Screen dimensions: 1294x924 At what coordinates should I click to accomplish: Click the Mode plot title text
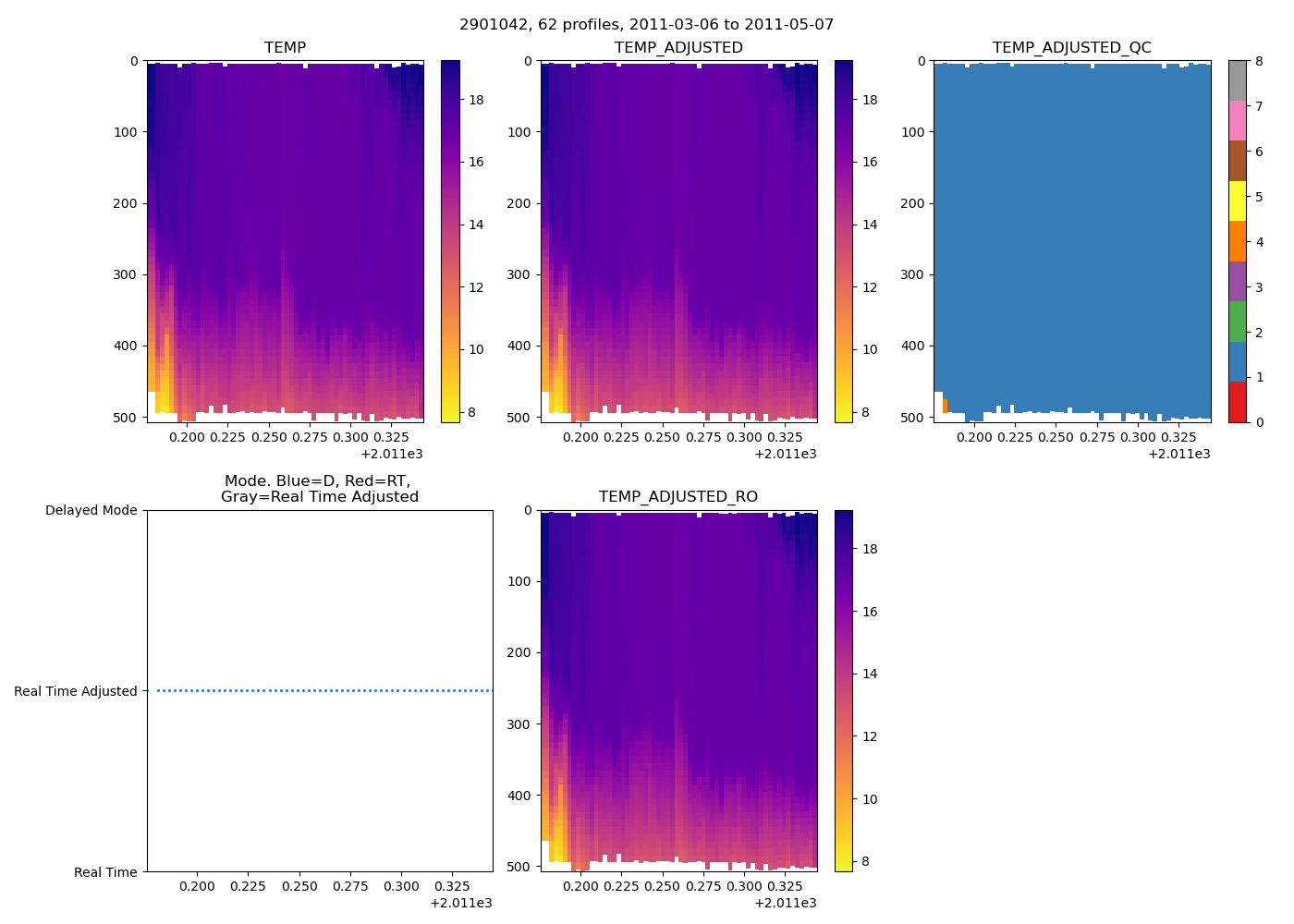(319, 489)
